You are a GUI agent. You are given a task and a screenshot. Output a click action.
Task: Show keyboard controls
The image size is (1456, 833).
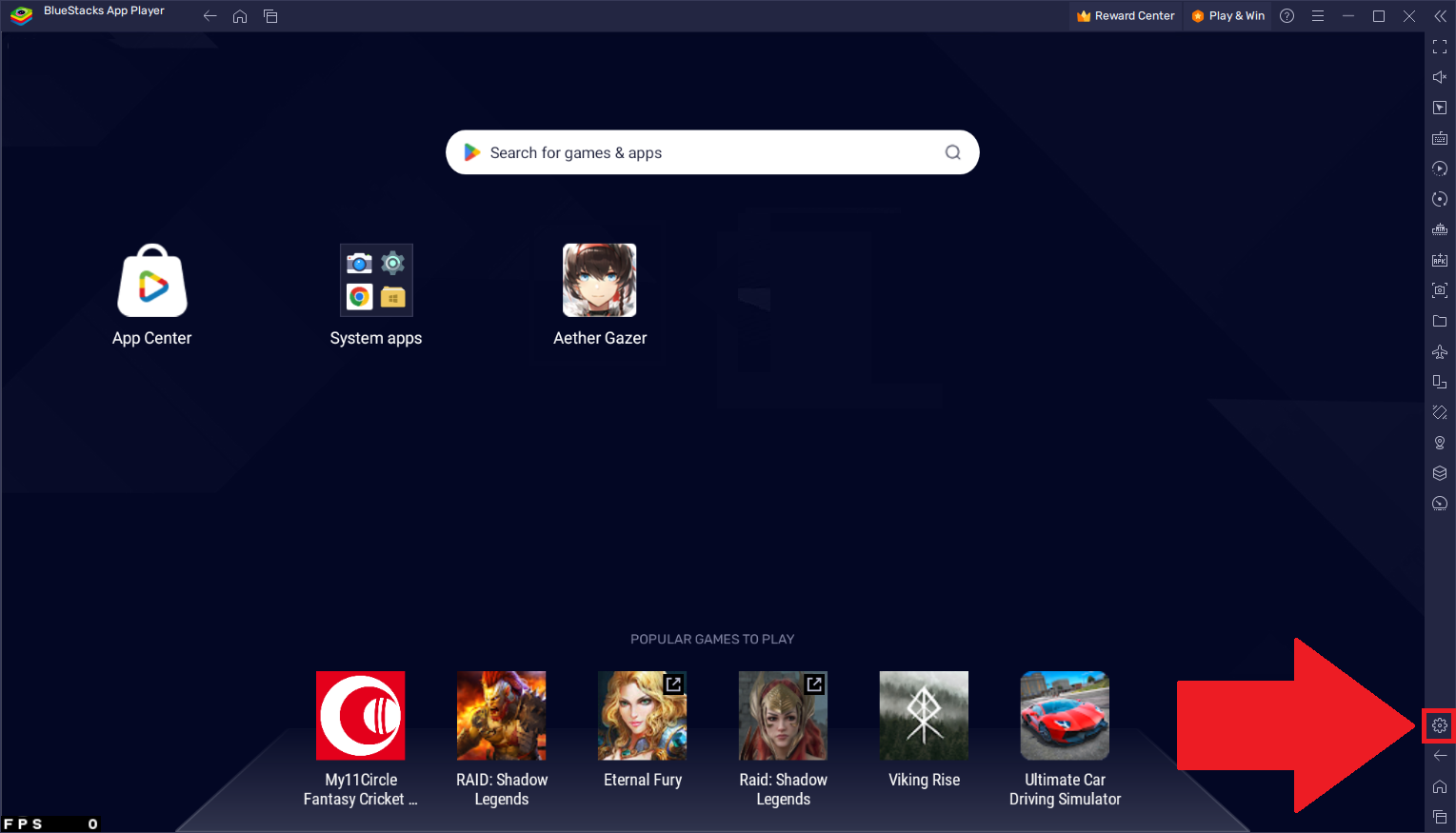click(x=1439, y=138)
